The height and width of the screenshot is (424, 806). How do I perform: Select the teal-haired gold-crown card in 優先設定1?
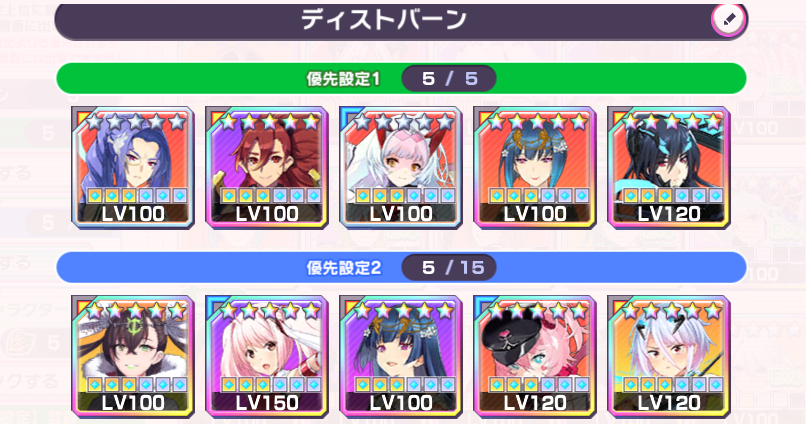pos(535,168)
